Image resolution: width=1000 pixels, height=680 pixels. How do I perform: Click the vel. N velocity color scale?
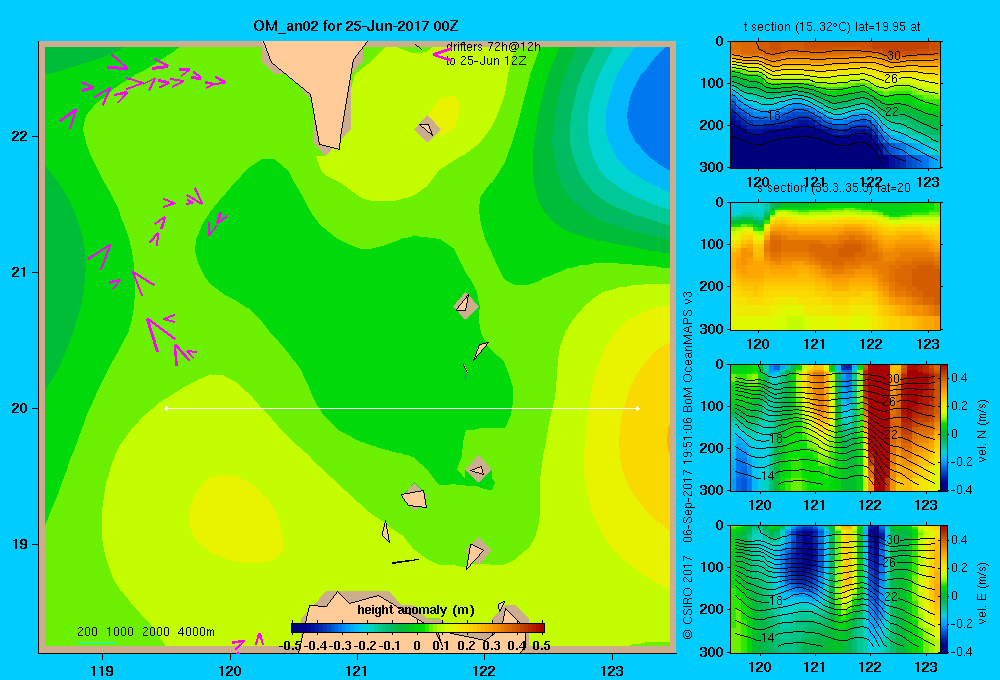tap(945, 427)
